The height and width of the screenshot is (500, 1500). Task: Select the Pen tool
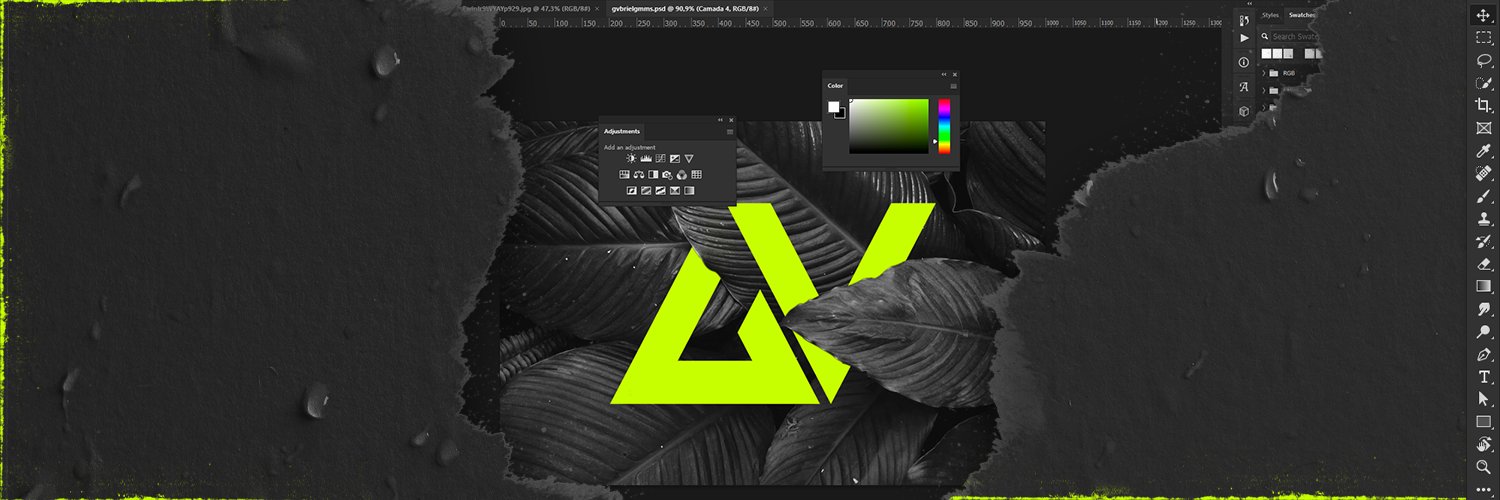[x=1484, y=354]
